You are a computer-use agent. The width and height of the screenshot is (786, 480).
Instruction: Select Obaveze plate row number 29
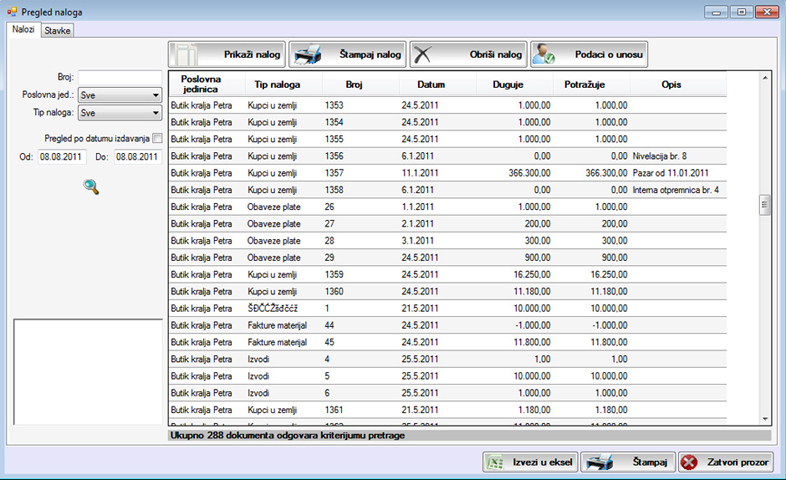pyautogui.click(x=448, y=258)
